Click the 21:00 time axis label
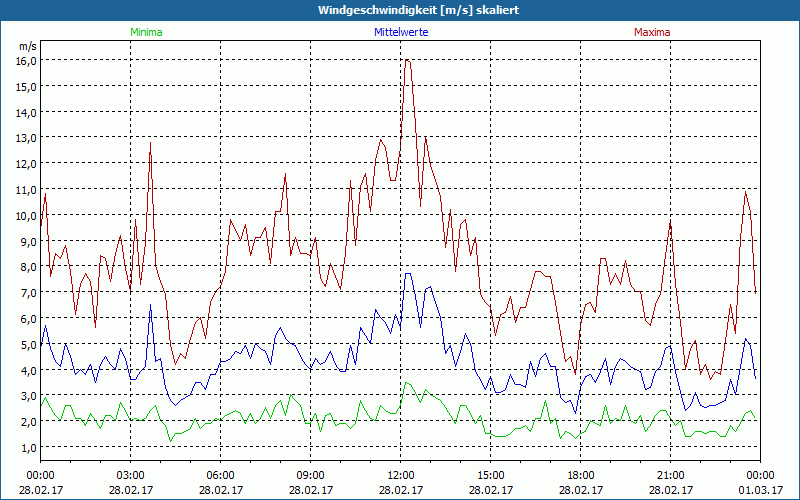The width and height of the screenshot is (800, 500). tap(670, 476)
